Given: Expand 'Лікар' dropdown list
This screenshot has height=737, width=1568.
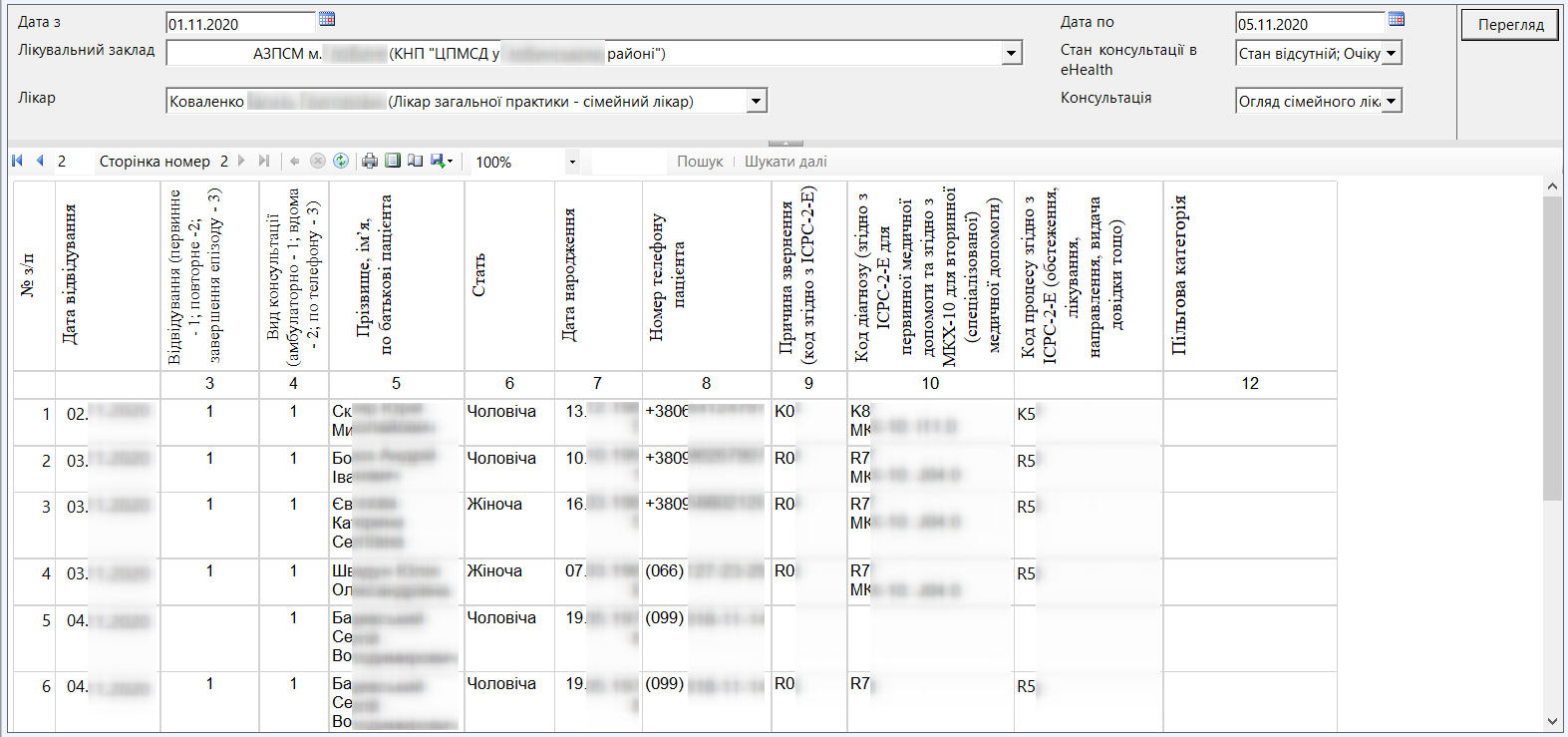Looking at the screenshot, I should [757, 101].
